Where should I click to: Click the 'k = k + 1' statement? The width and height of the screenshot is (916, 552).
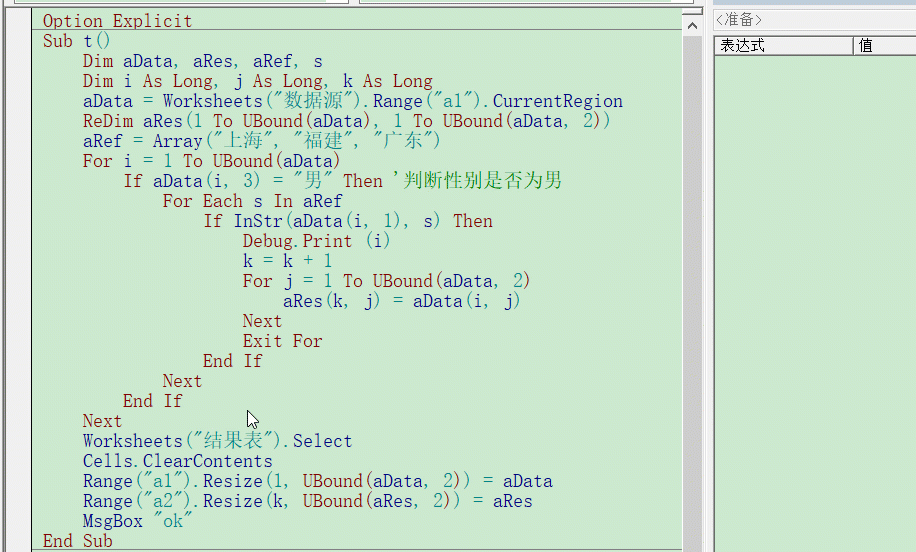(x=287, y=261)
